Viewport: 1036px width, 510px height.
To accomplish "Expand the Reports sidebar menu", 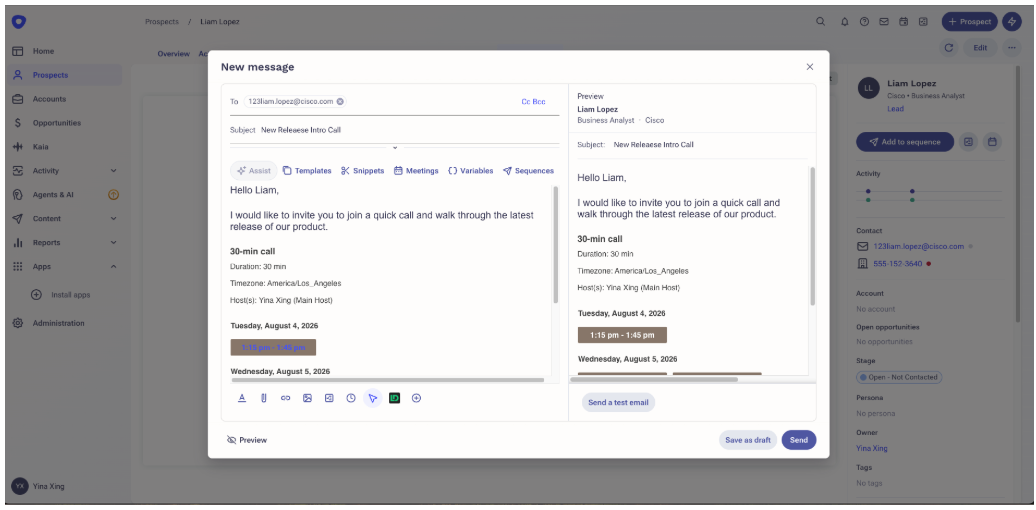I will coord(113,242).
